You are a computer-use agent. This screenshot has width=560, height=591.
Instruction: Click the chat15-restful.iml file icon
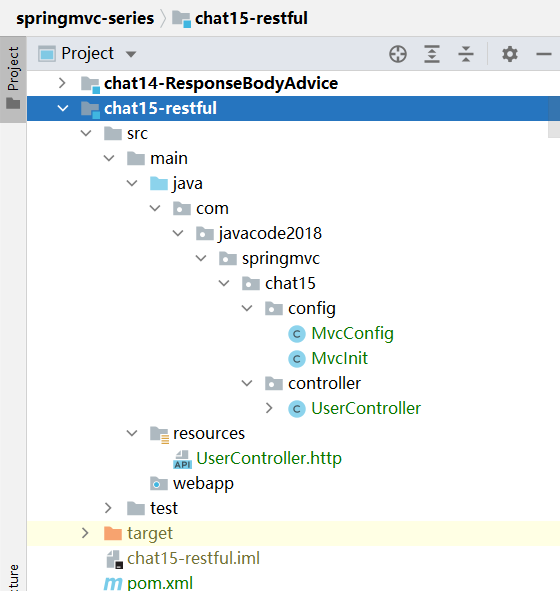(x=114, y=559)
